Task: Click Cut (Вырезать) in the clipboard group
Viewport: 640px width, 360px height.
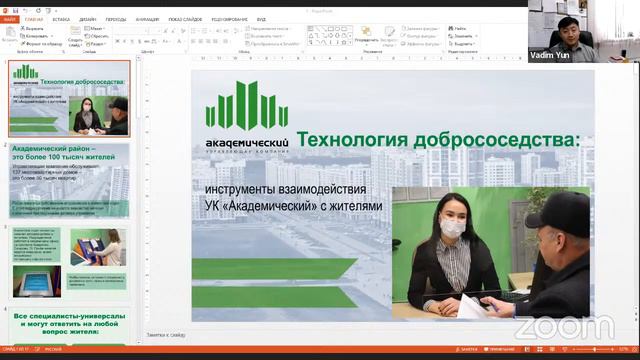Action: point(32,28)
